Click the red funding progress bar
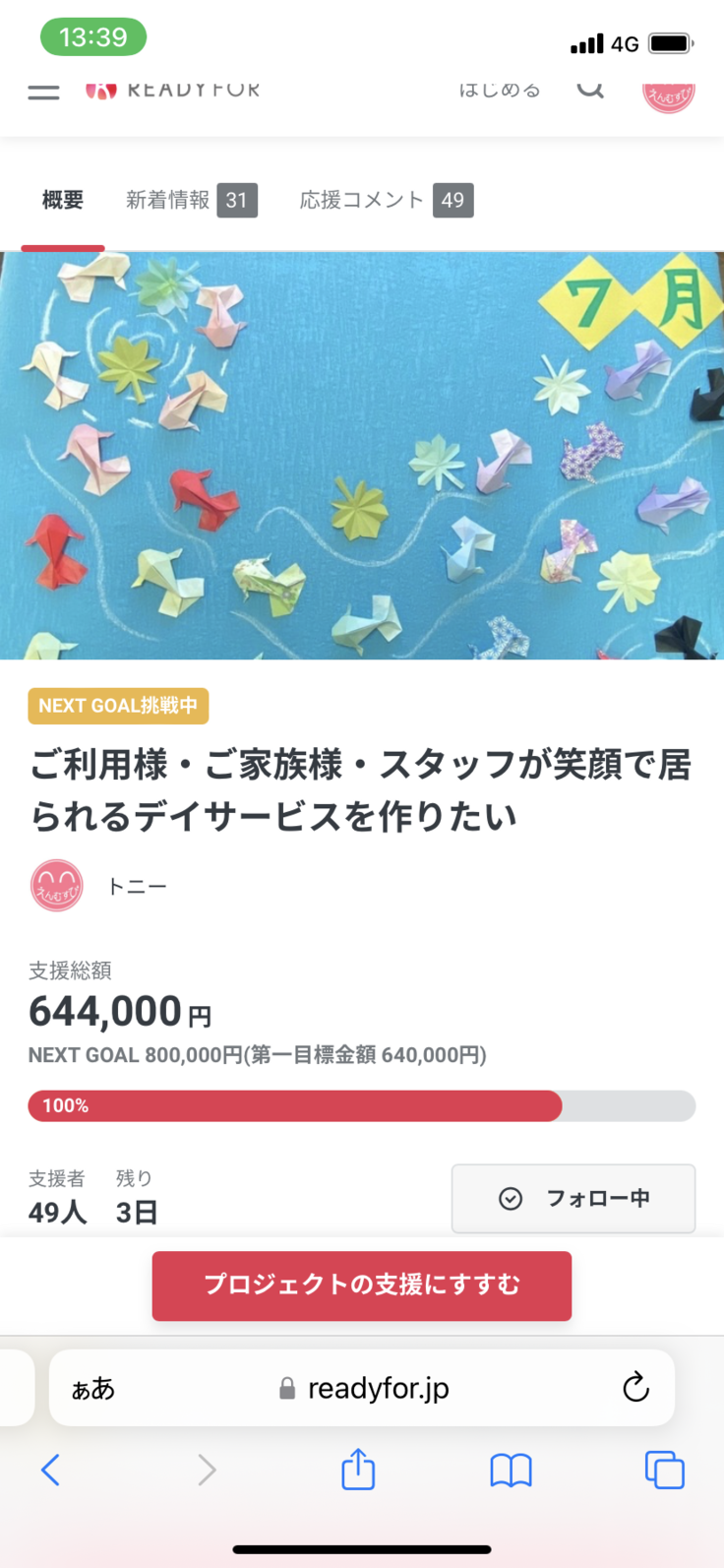Screen dimensions: 724x1568 pos(295,1105)
